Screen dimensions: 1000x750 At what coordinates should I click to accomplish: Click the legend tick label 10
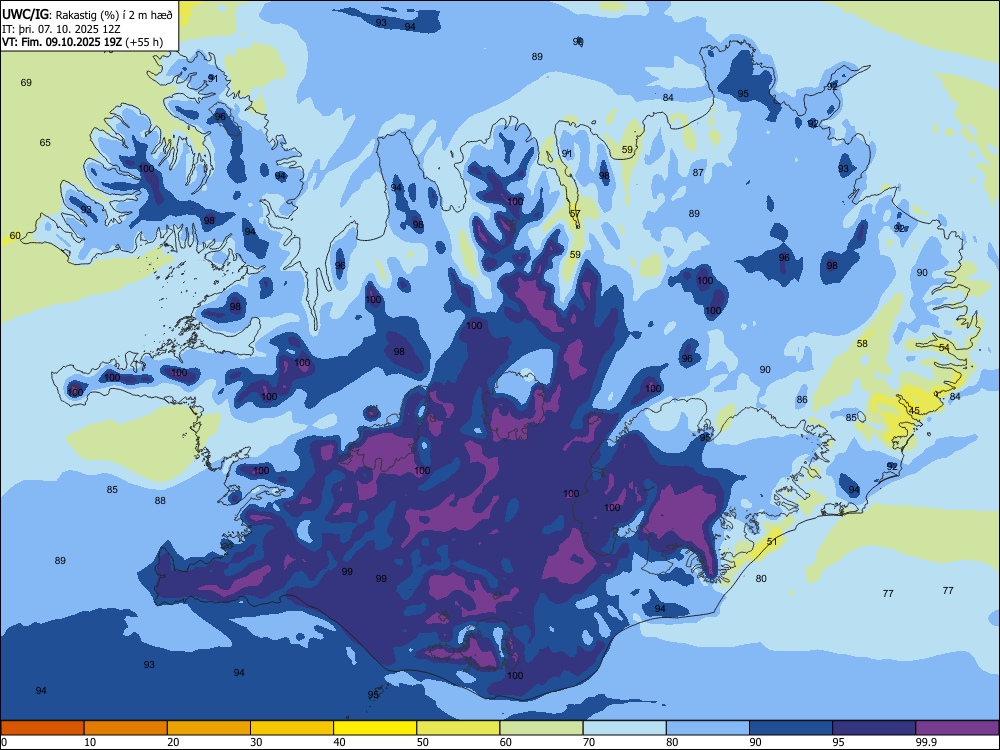point(90,742)
